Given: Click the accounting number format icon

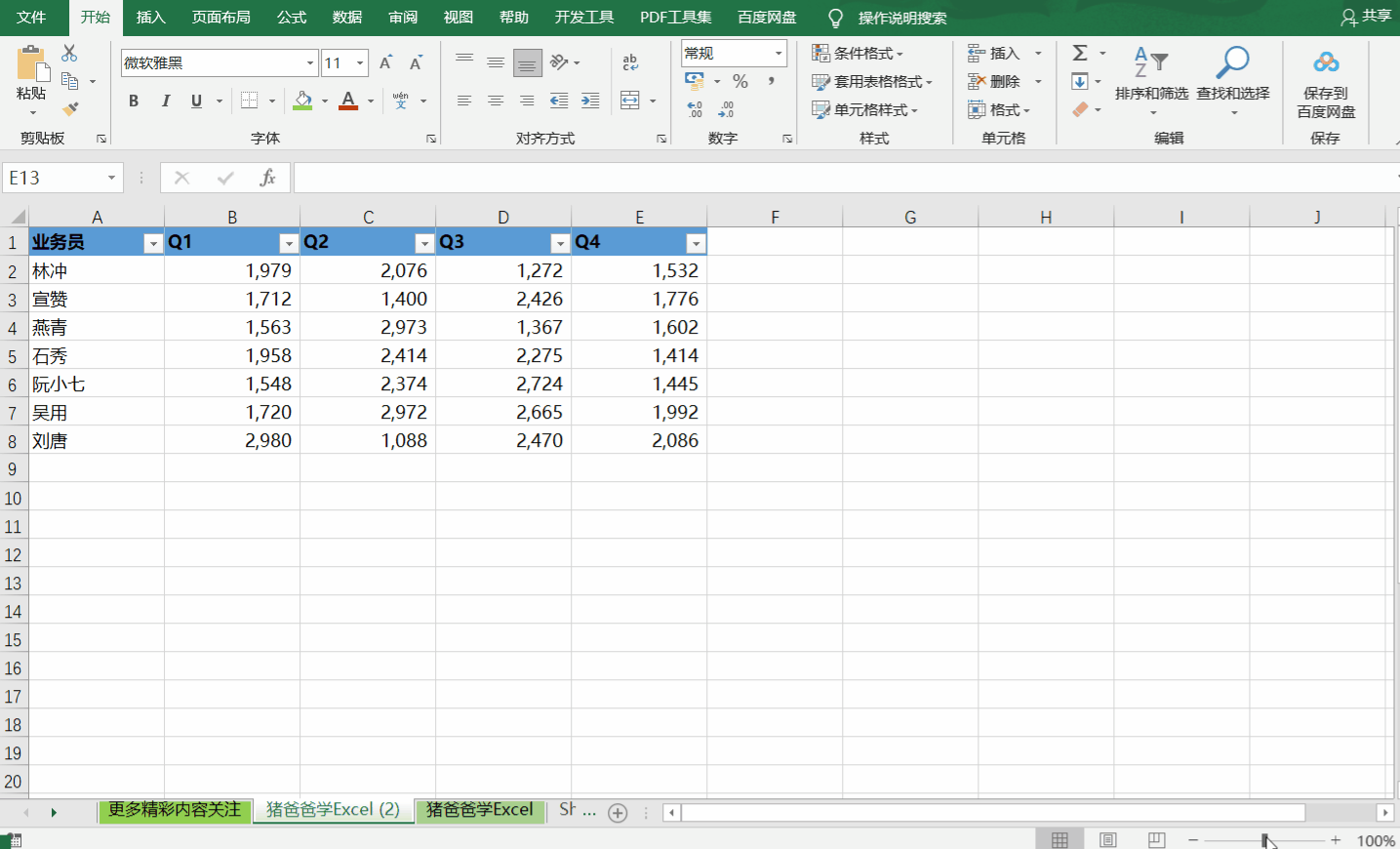Looking at the screenshot, I should 695,81.
